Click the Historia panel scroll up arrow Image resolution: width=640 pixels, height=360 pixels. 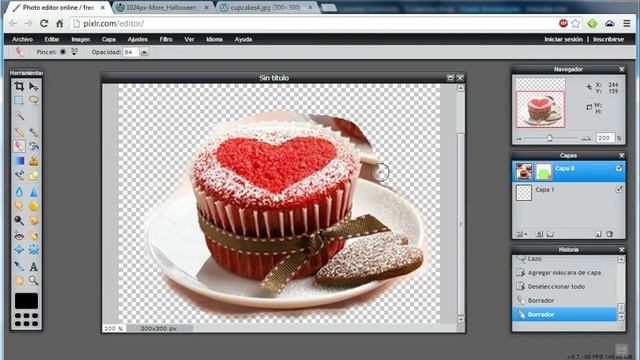[x=621, y=259]
